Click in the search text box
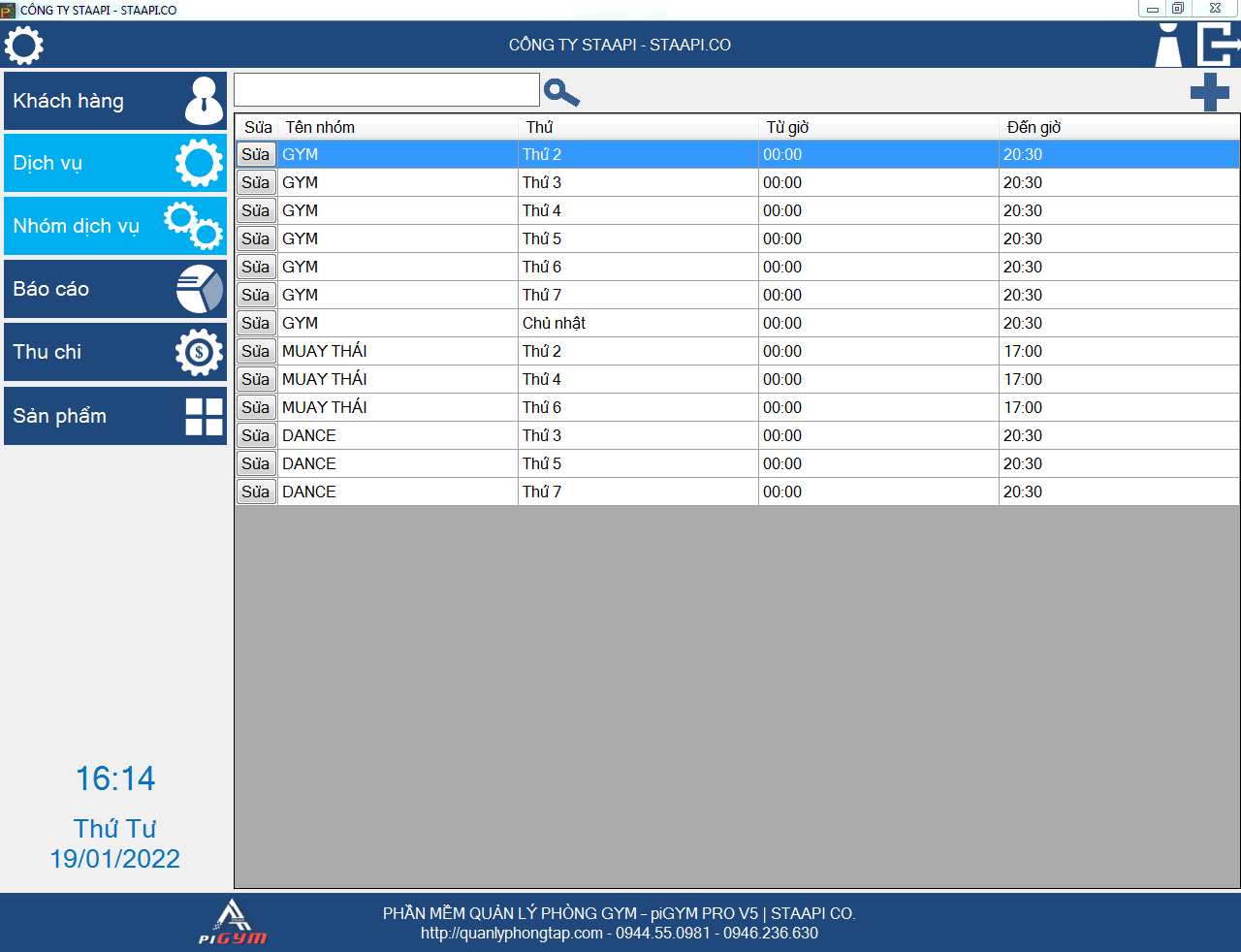Image resolution: width=1241 pixels, height=952 pixels. tap(386, 90)
